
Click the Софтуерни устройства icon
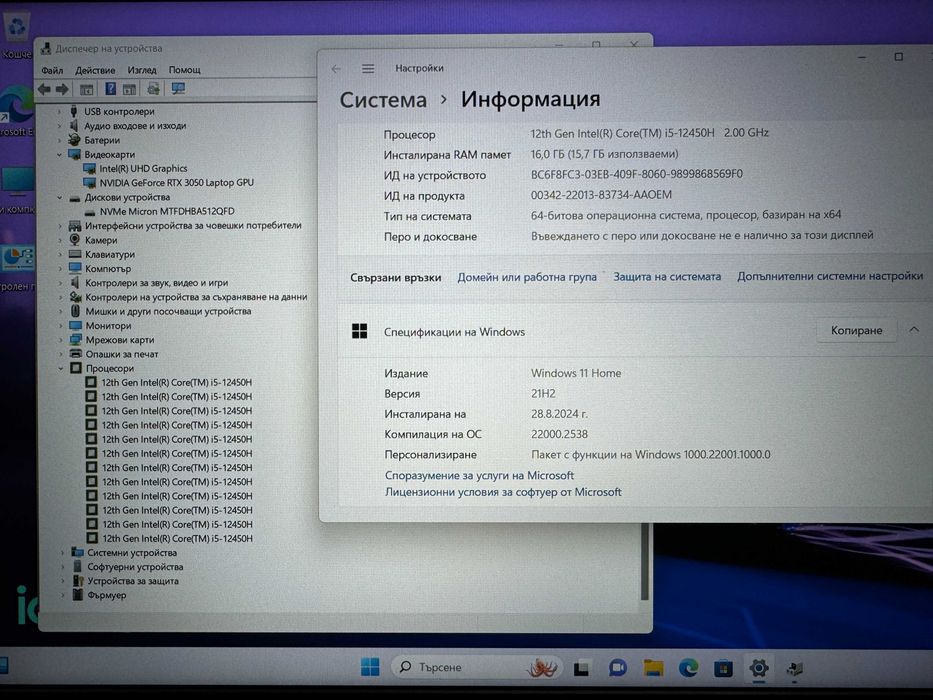point(77,567)
